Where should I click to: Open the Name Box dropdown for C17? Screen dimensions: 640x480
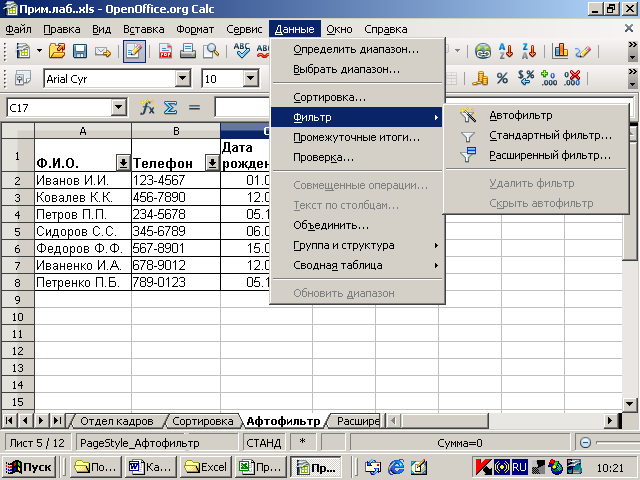[118, 108]
